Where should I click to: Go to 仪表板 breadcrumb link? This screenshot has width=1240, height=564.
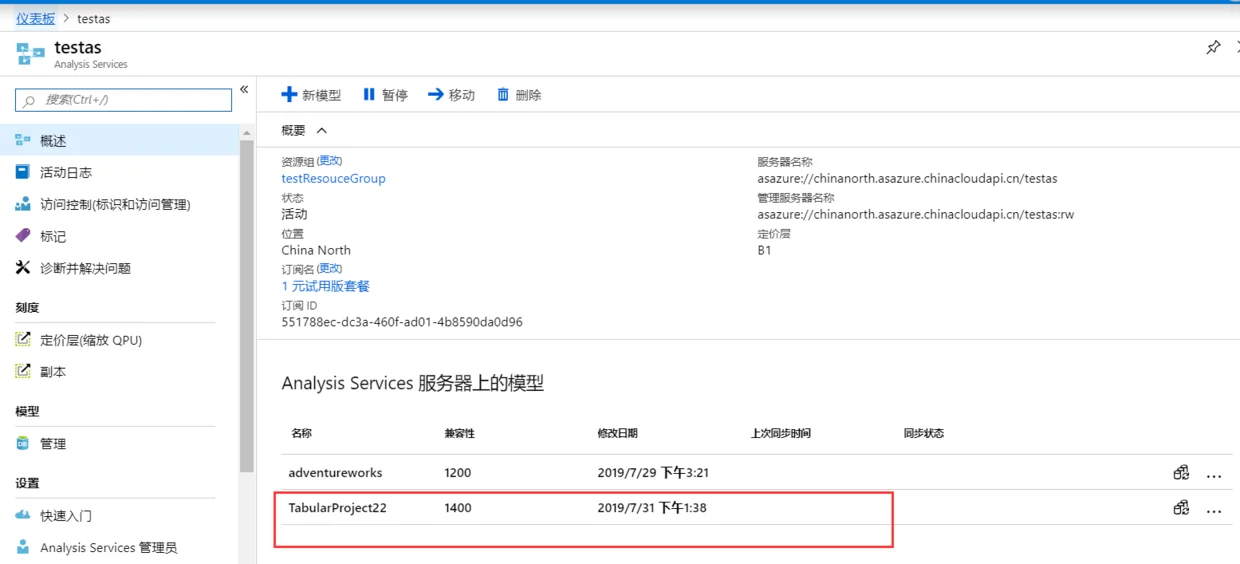click(36, 18)
